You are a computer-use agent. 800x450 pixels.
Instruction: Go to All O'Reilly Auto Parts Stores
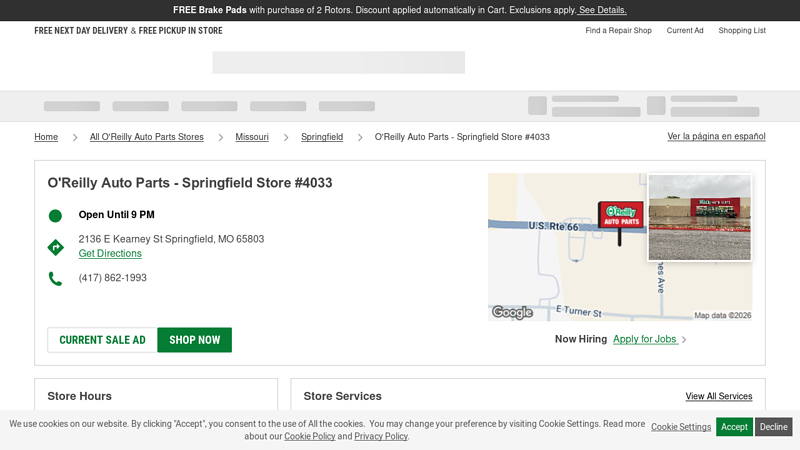[x=146, y=137]
